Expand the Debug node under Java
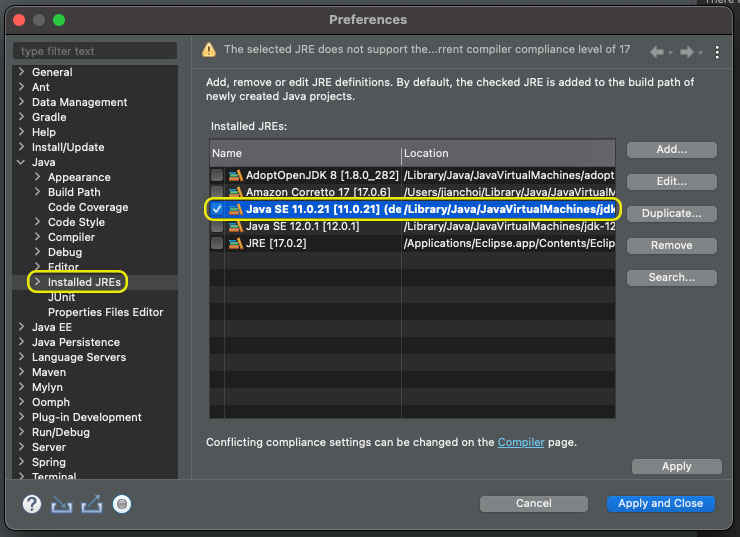Image resolution: width=740 pixels, height=537 pixels. (x=37, y=252)
